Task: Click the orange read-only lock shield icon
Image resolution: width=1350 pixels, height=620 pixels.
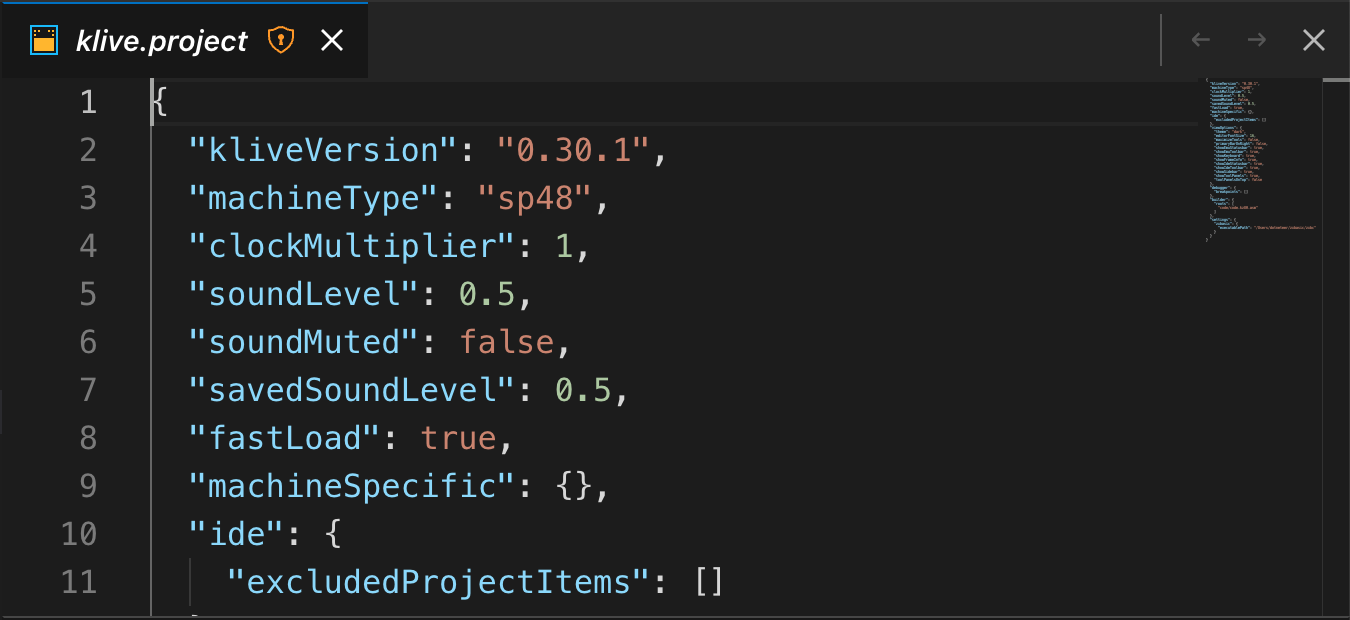Action: point(281,40)
